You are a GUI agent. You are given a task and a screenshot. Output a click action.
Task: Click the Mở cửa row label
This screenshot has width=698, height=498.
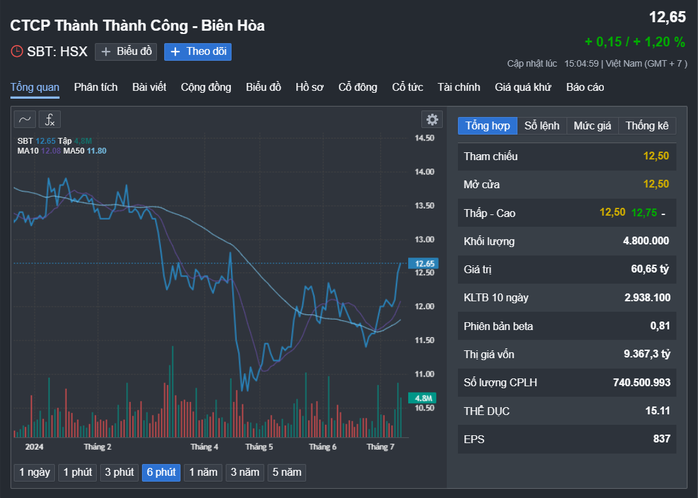[482, 185]
